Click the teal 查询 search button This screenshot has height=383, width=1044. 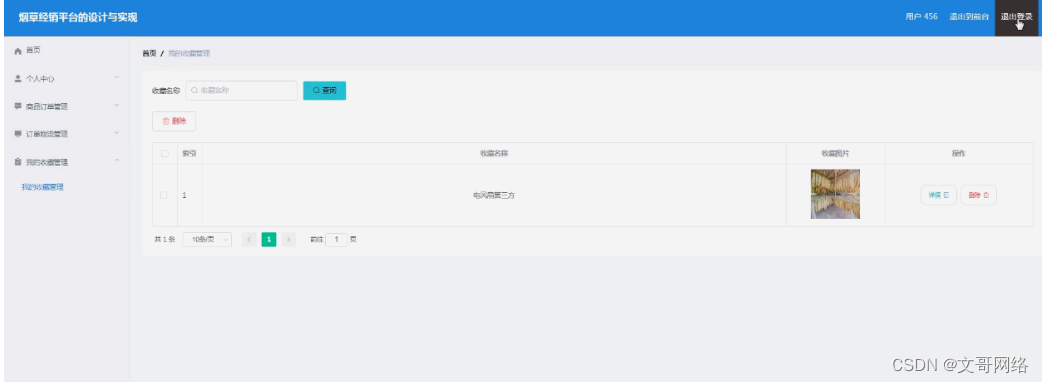(324, 91)
